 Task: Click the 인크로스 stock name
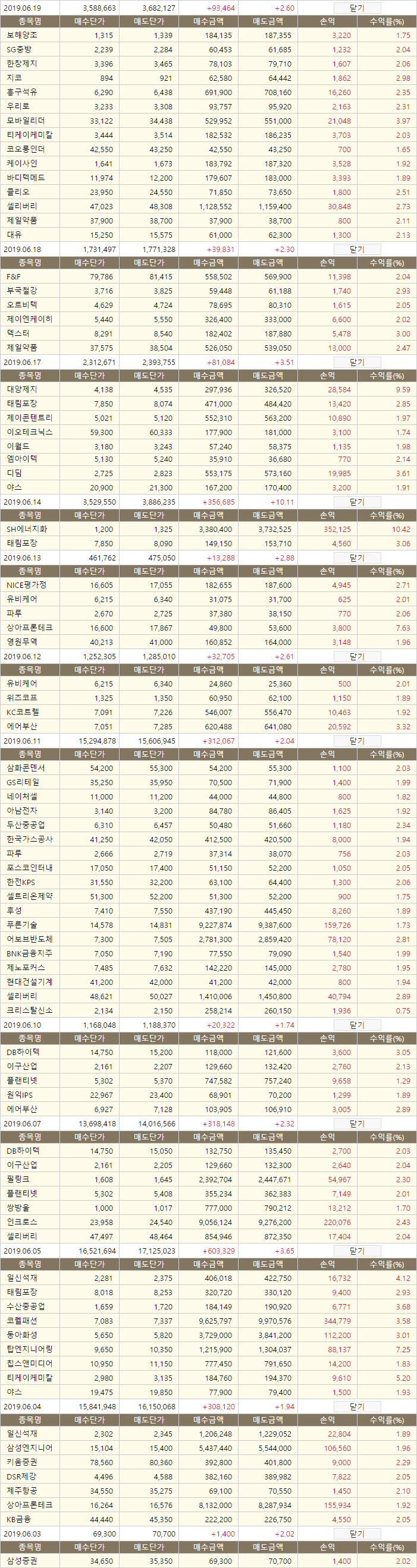coord(21,1222)
